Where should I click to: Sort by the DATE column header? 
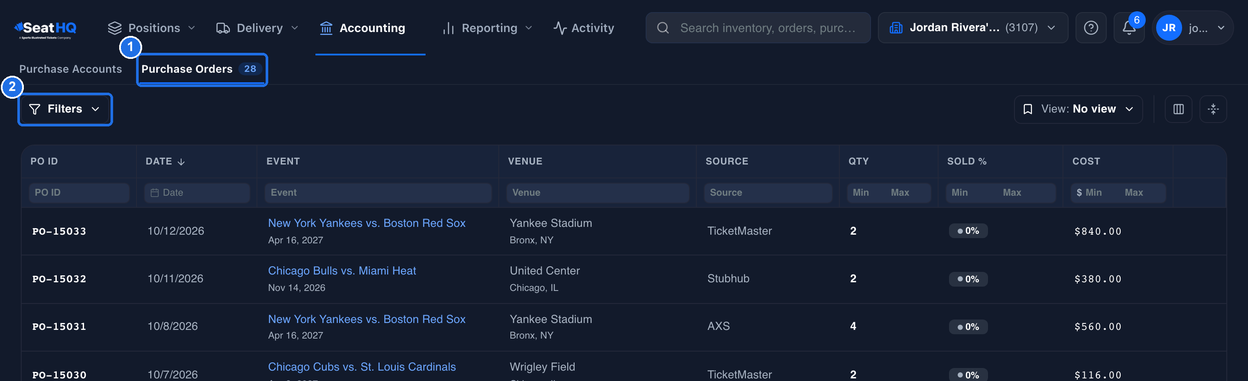coord(165,161)
